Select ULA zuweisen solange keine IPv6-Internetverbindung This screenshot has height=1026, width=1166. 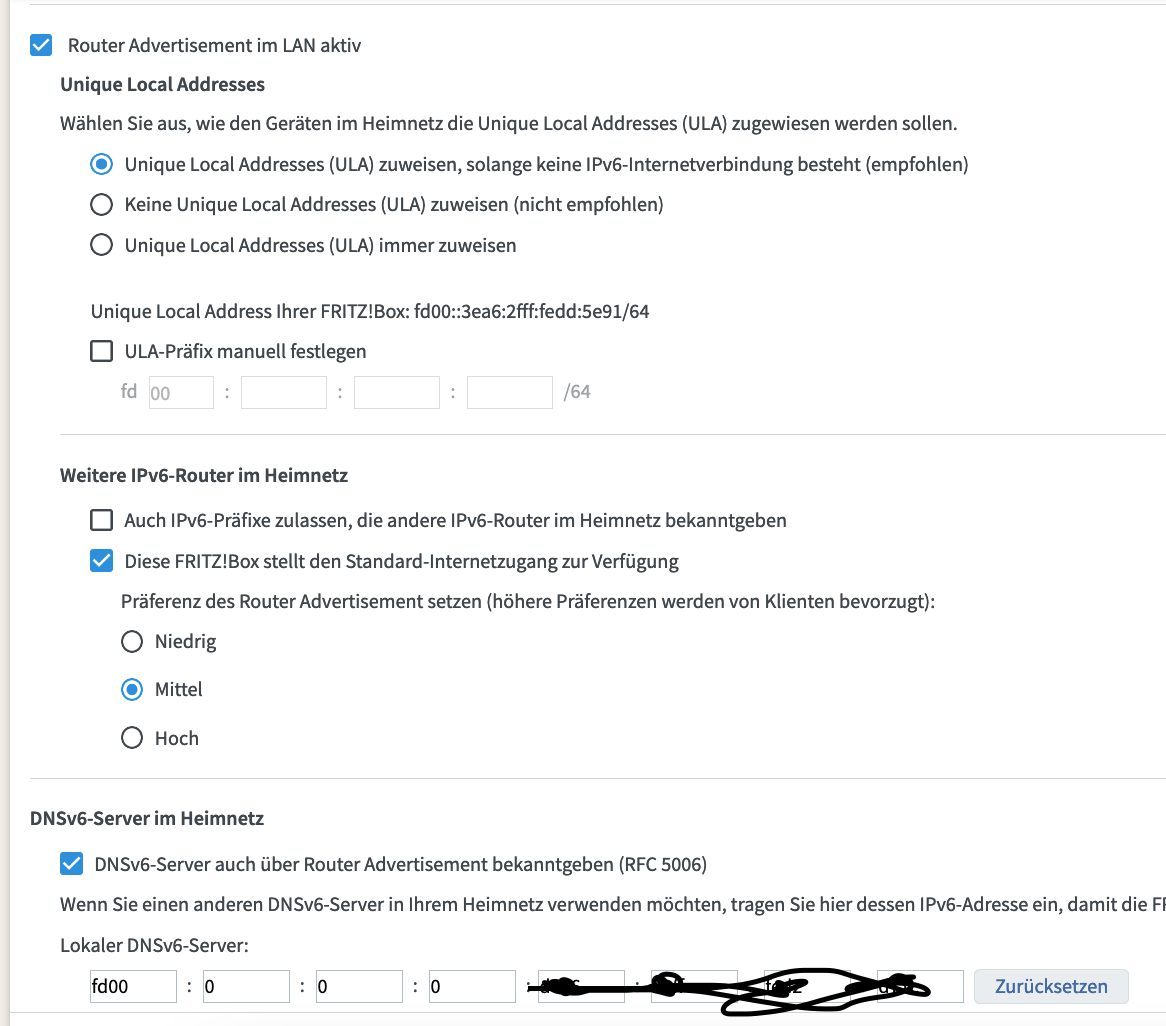pyautogui.click(x=101, y=164)
